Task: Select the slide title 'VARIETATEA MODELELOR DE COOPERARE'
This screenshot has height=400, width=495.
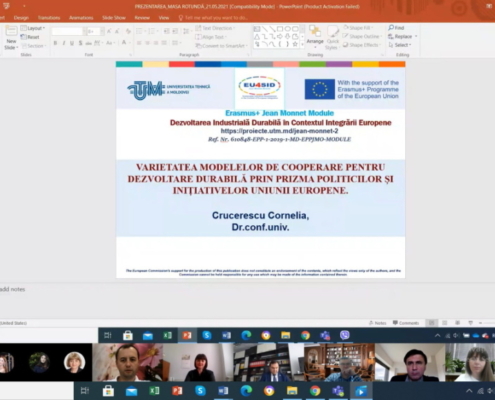Action: tap(261, 179)
